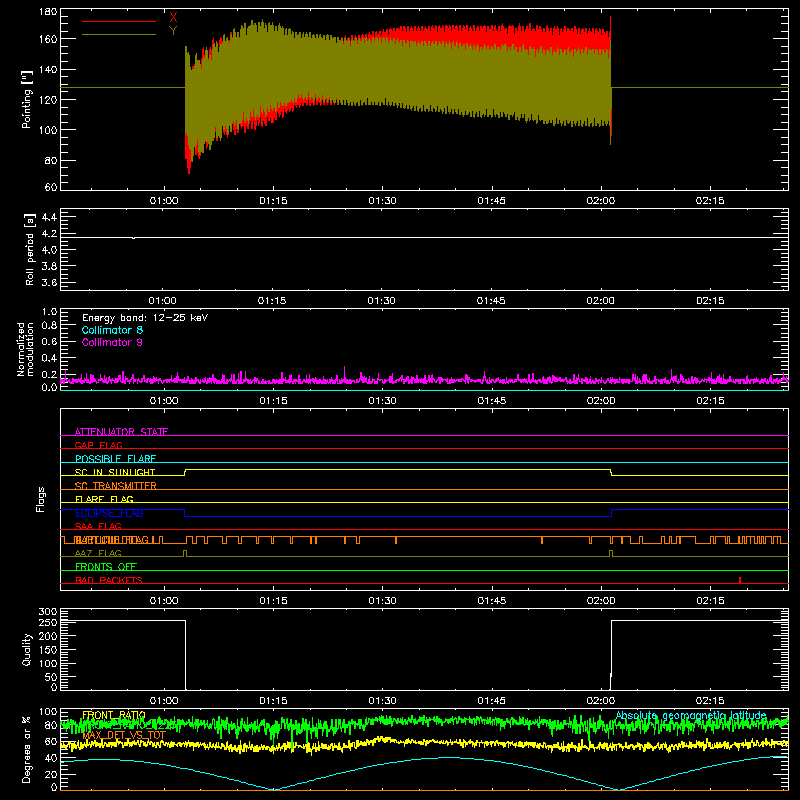Viewport: 800px width, 800px height.
Task: Click the olive Y legend line sample
Action: tap(119, 34)
